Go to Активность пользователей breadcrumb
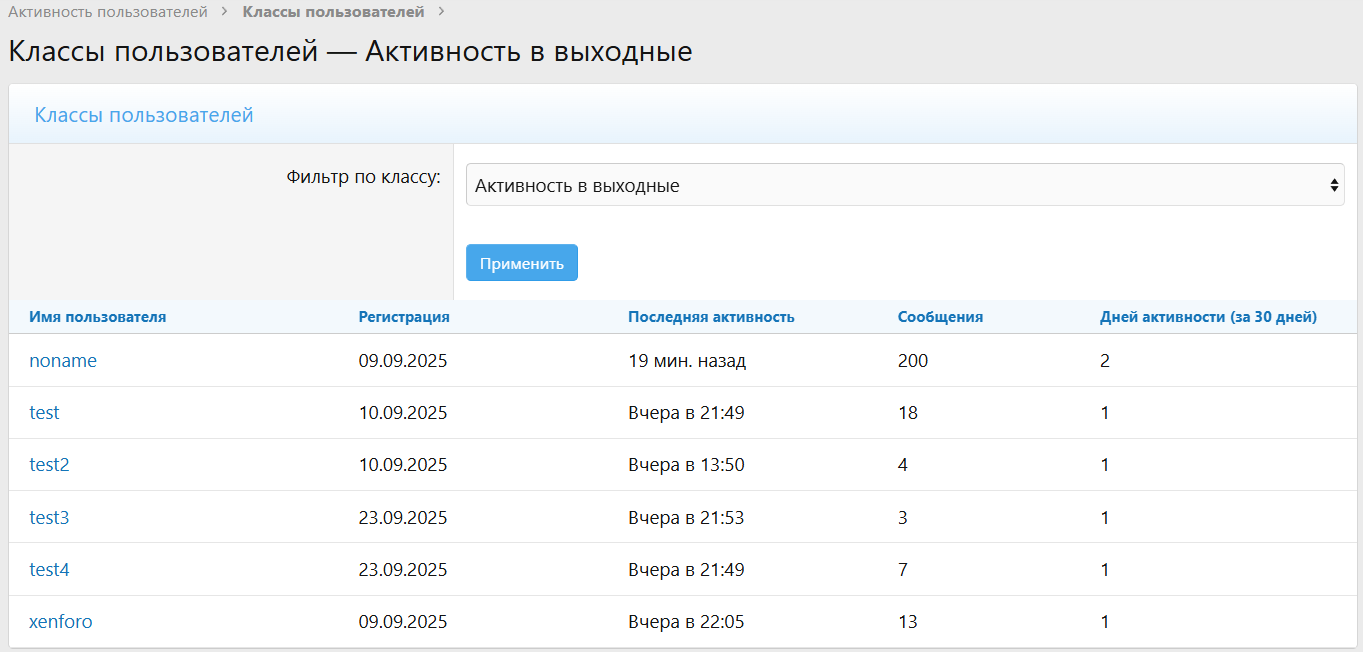The image size is (1363, 652). pyautogui.click(x=108, y=12)
